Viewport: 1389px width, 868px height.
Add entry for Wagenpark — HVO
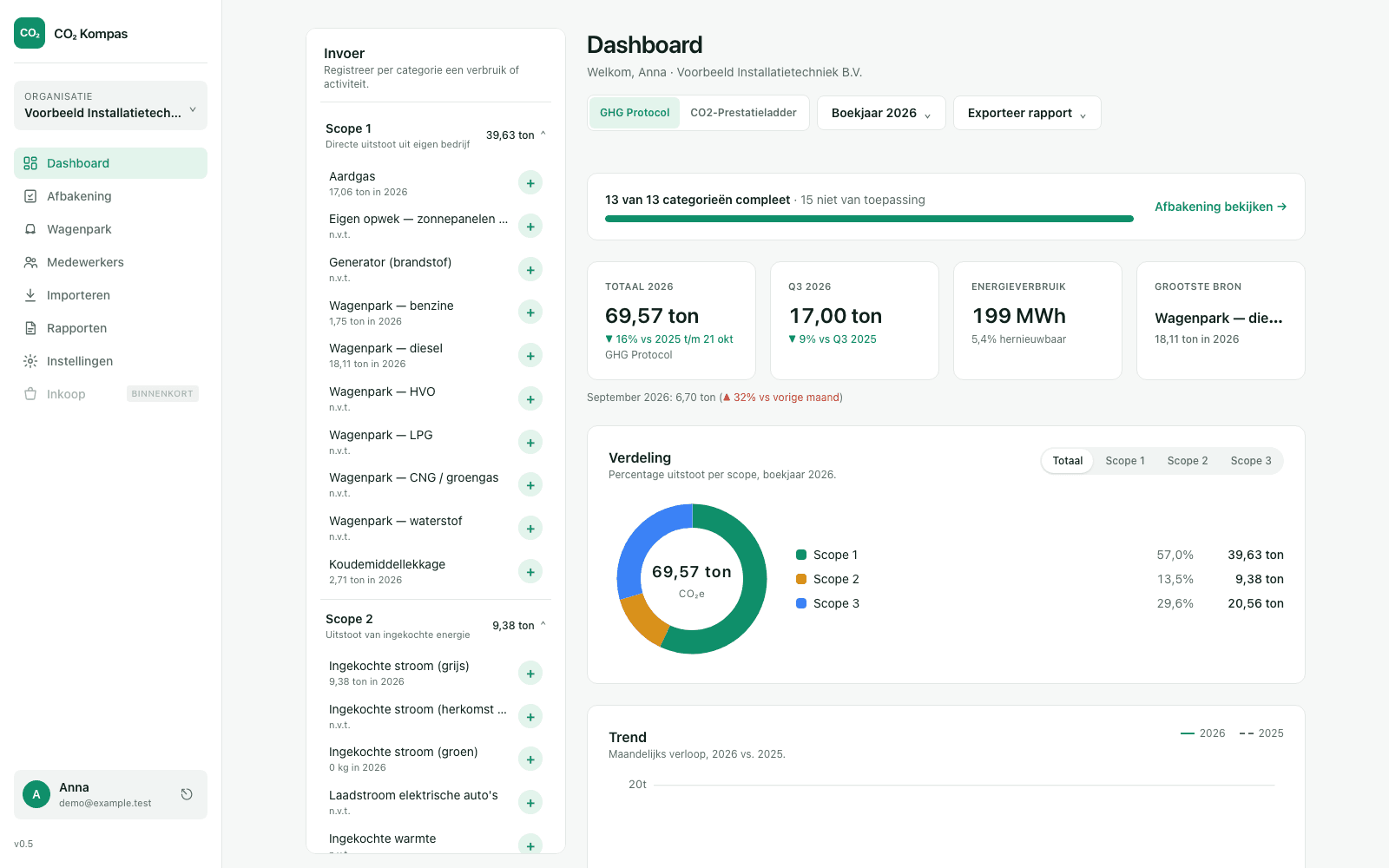(530, 399)
